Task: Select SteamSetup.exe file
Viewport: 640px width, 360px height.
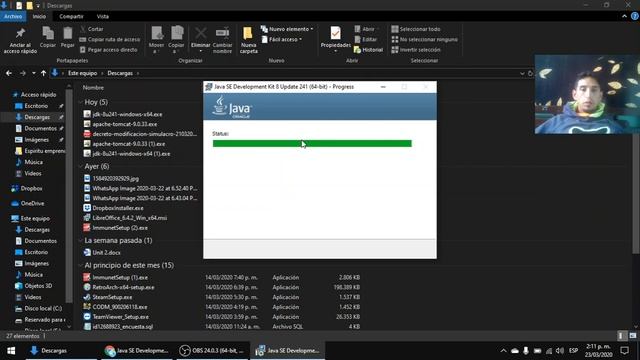Action: click(x=108, y=297)
